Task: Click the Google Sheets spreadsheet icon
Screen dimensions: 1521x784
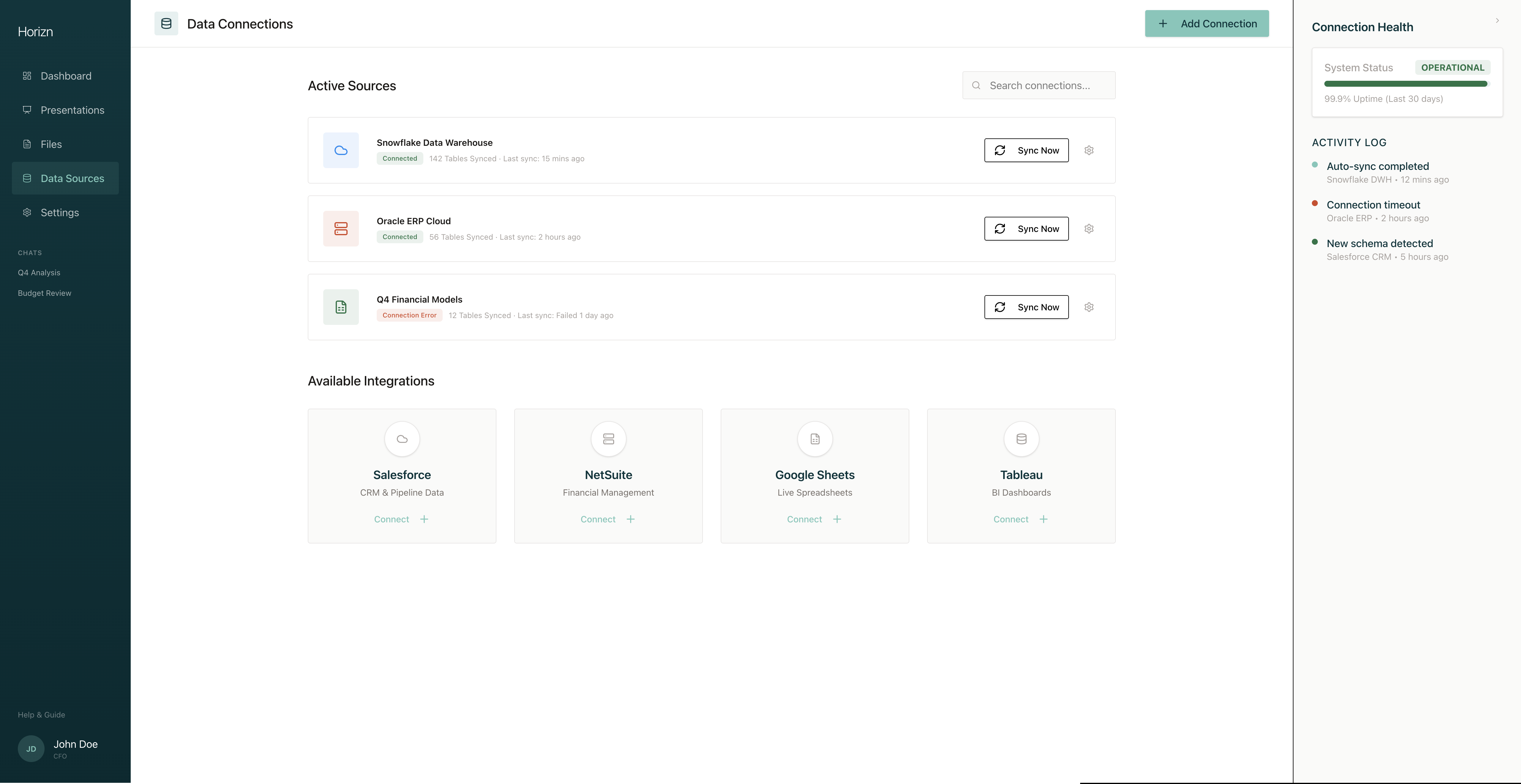Action: (x=815, y=439)
